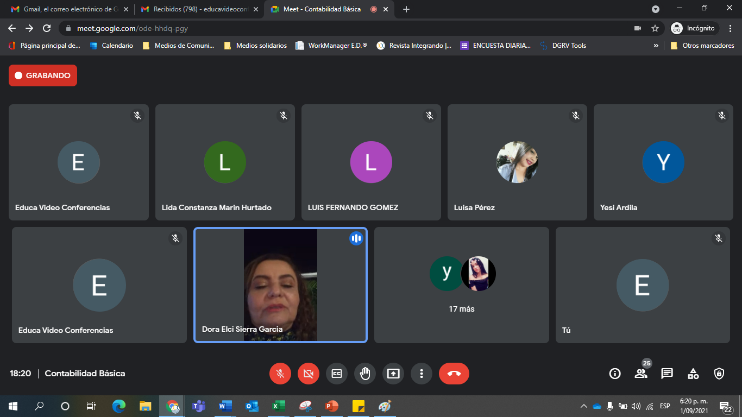Hang up with the red leave call button

[454, 373]
